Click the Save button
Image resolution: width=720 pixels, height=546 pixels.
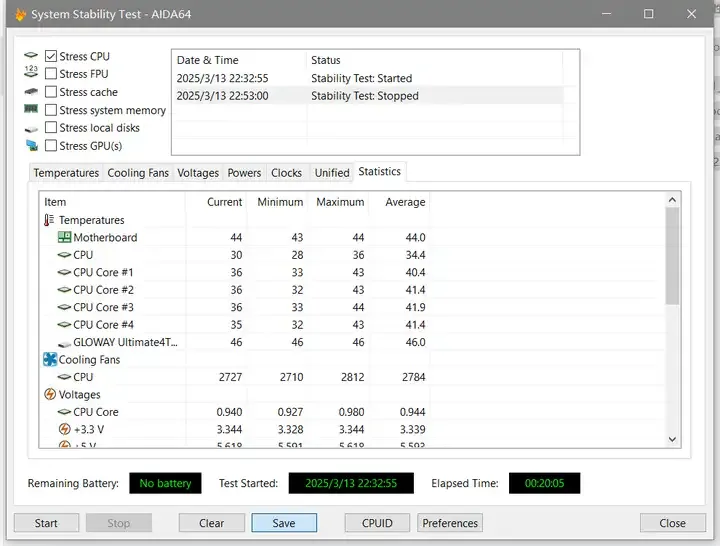click(284, 523)
